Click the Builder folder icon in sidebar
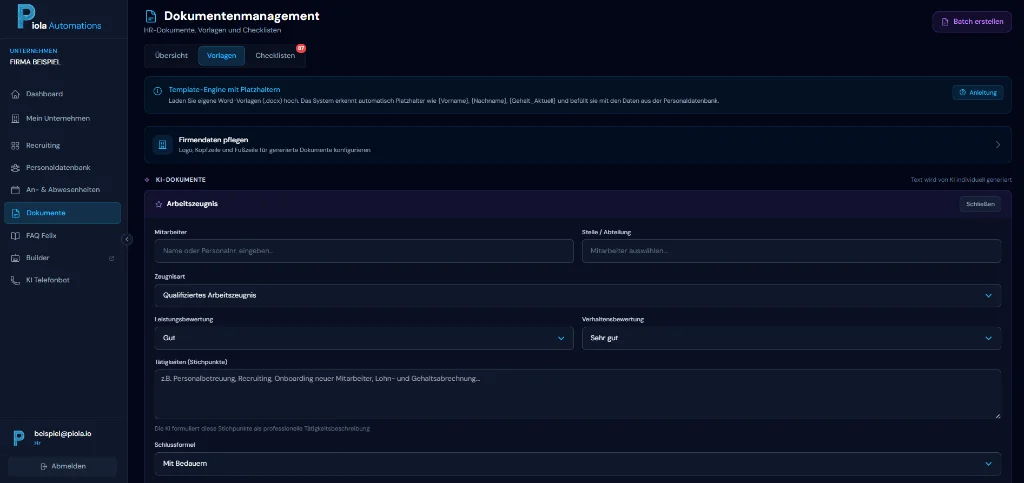This screenshot has width=1024, height=483. (x=15, y=257)
